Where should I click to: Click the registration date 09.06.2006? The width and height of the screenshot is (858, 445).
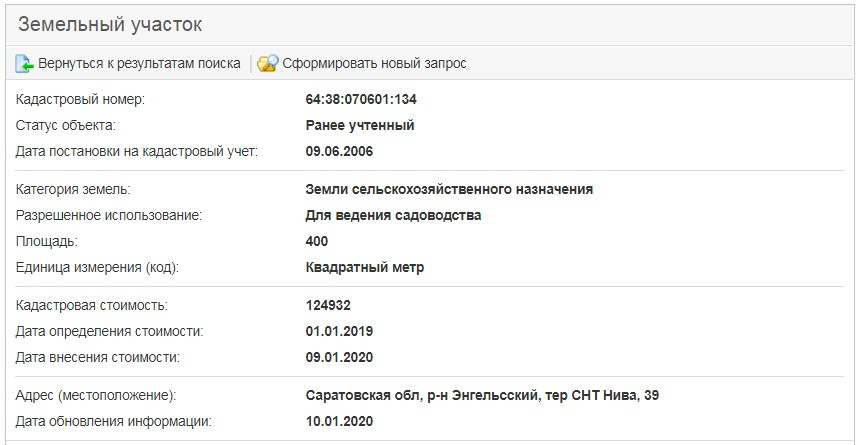tap(339, 152)
